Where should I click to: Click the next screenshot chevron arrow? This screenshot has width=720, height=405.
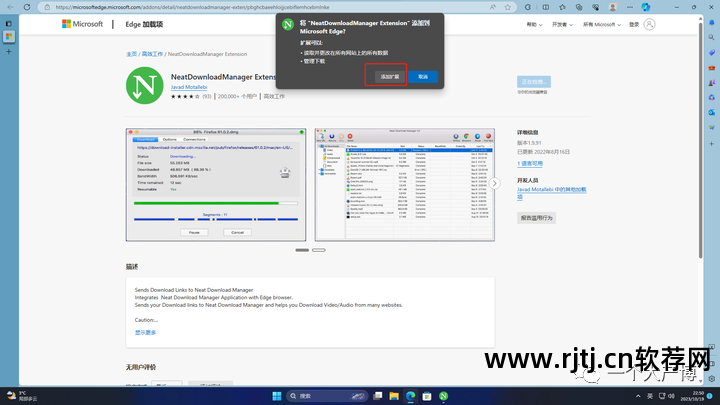point(495,183)
